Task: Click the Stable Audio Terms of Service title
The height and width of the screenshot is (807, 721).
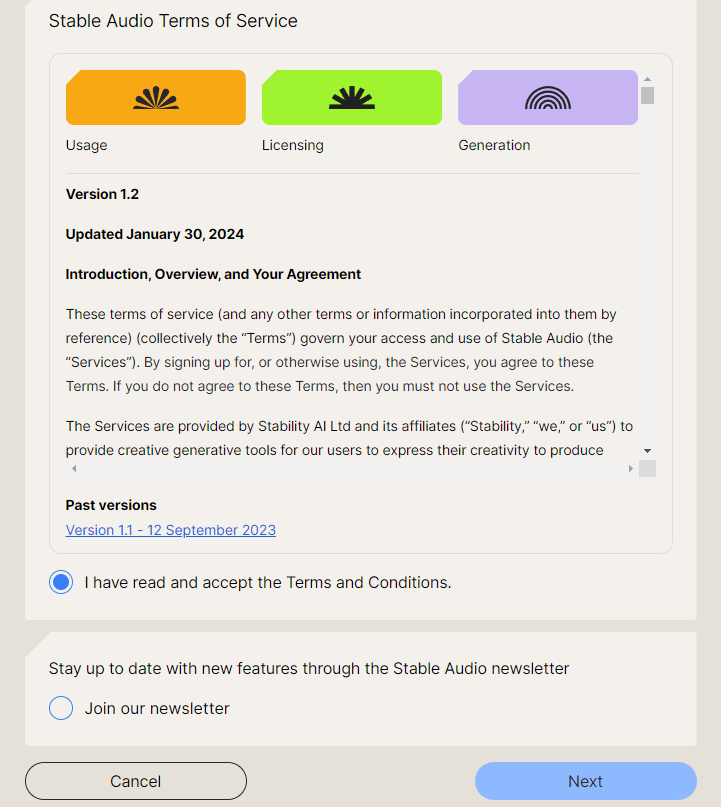Action: [x=173, y=21]
